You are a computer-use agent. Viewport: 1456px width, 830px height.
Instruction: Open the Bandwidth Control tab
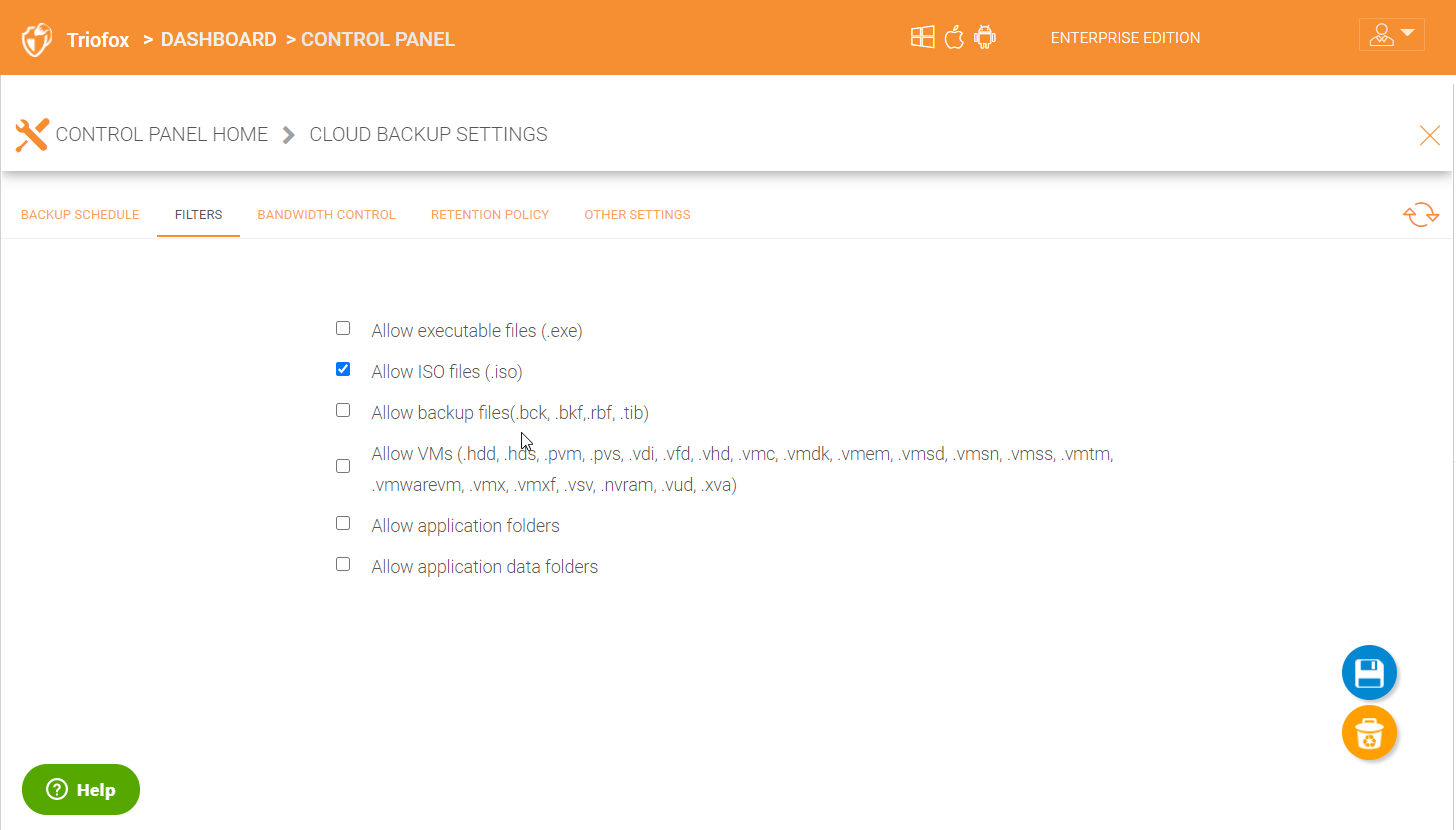tap(326, 215)
